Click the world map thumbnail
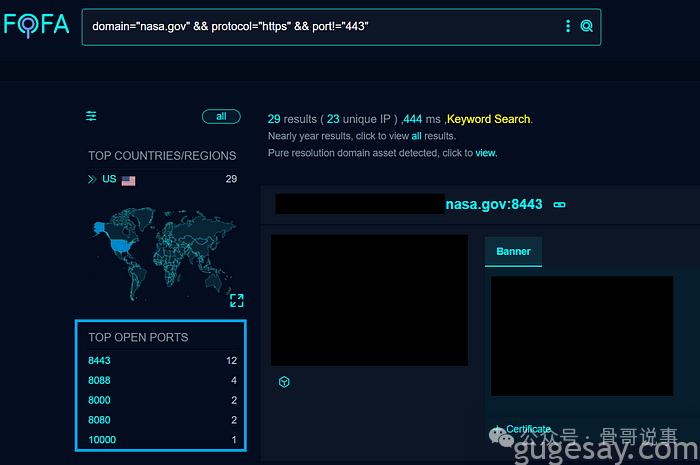Image resolution: width=700 pixels, height=465 pixels. point(163,253)
